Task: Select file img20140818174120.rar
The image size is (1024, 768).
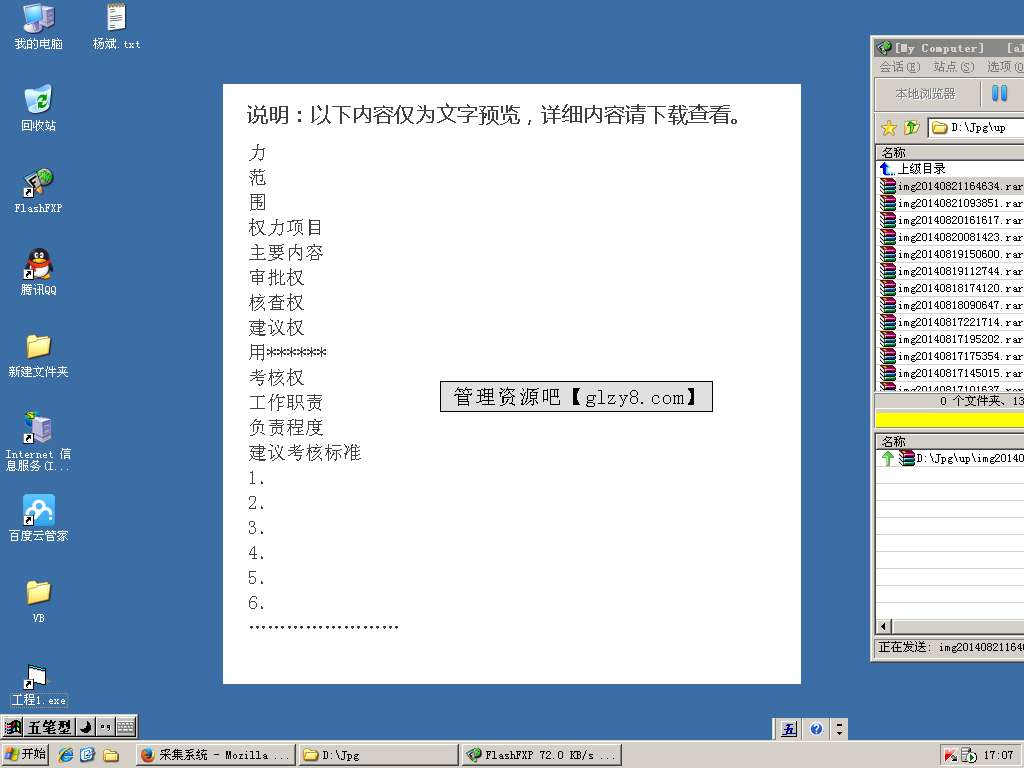Action: [x=950, y=288]
